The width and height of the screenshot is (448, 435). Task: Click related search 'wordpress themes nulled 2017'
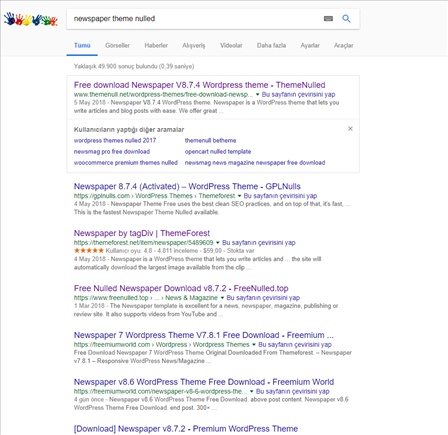pyautogui.click(x=115, y=140)
